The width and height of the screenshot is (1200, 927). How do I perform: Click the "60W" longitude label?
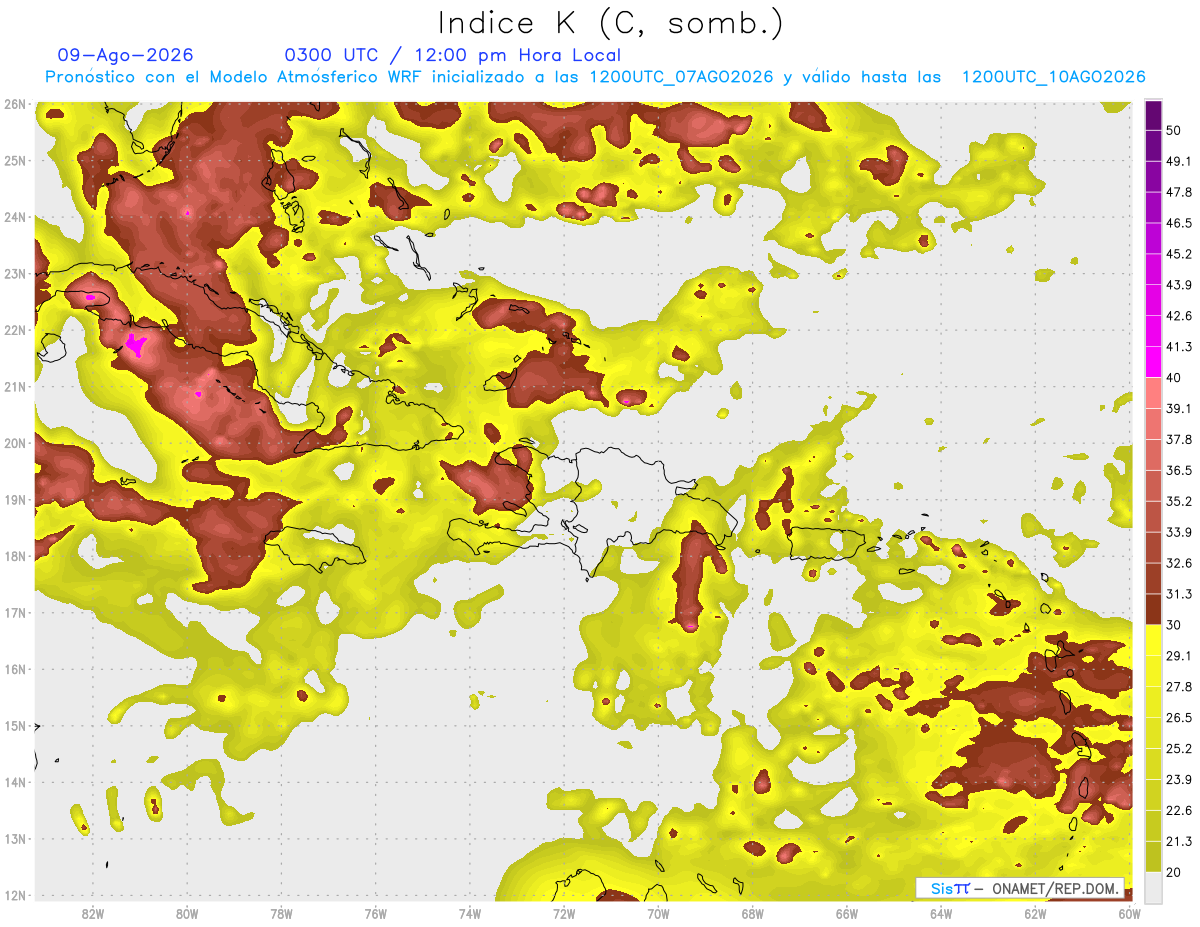pos(1130,913)
